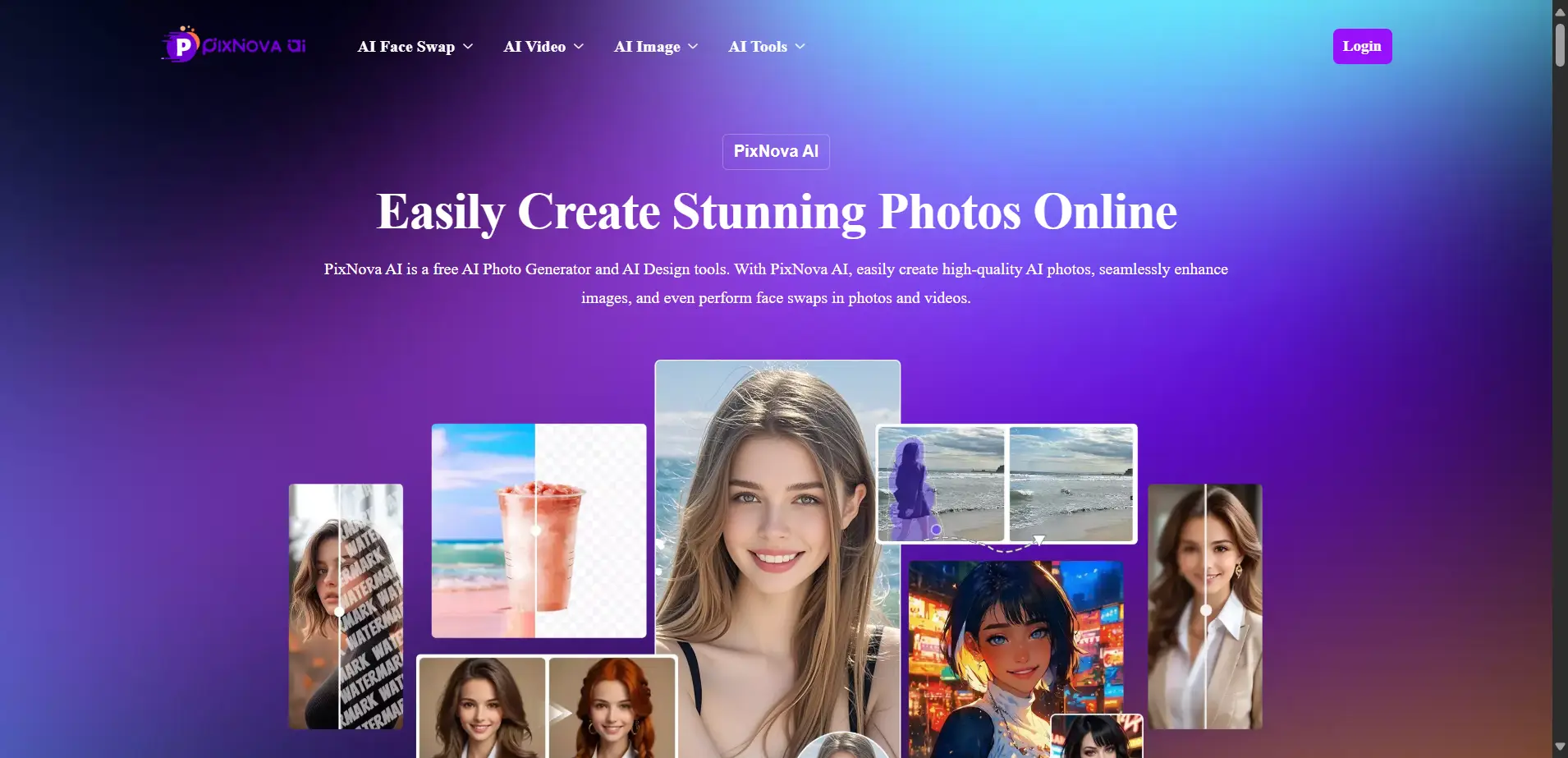Image resolution: width=1568 pixels, height=758 pixels.
Task: Select the anime girl city artwork
Action: (1015, 649)
